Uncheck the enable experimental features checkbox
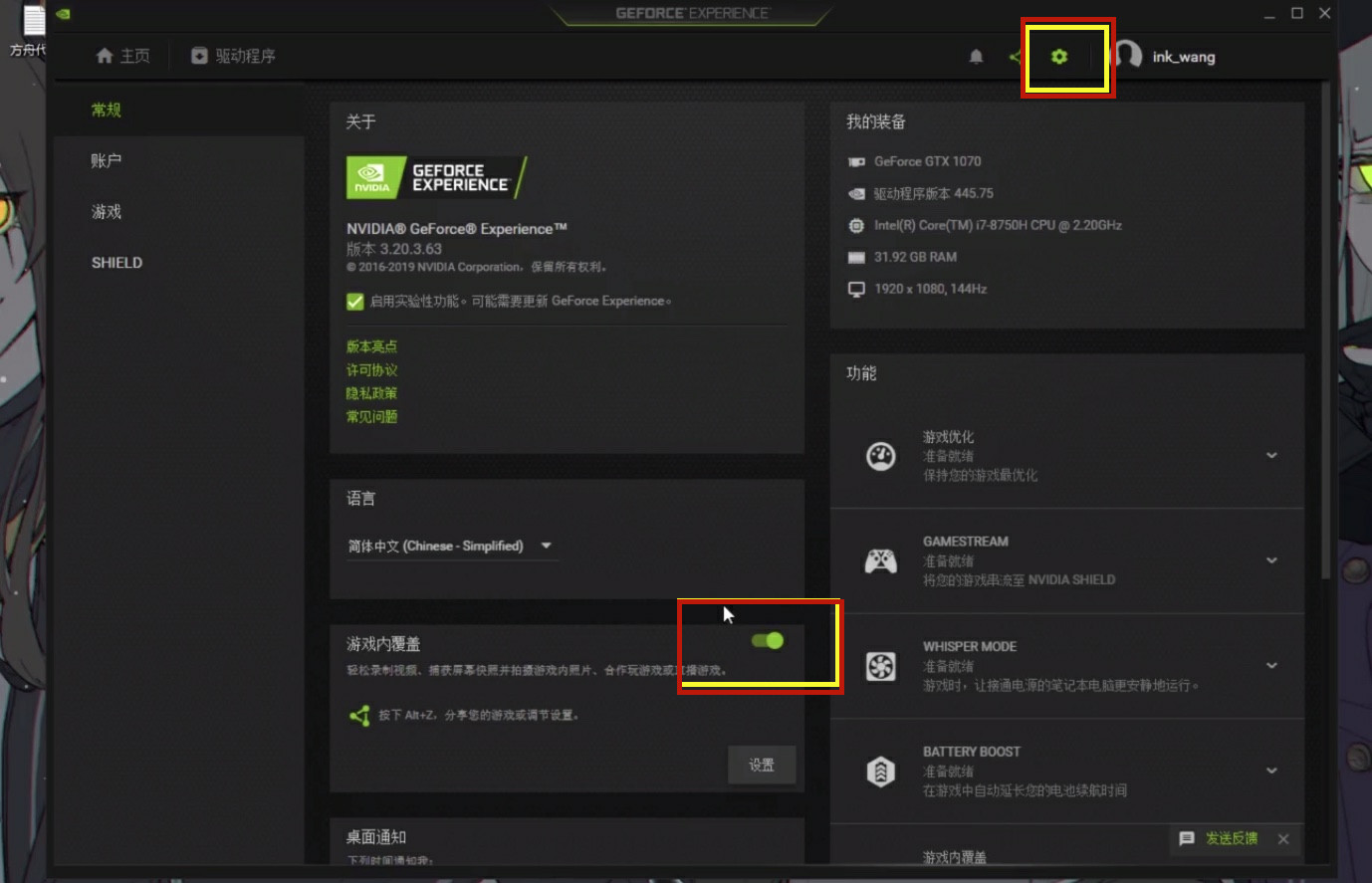 355,302
